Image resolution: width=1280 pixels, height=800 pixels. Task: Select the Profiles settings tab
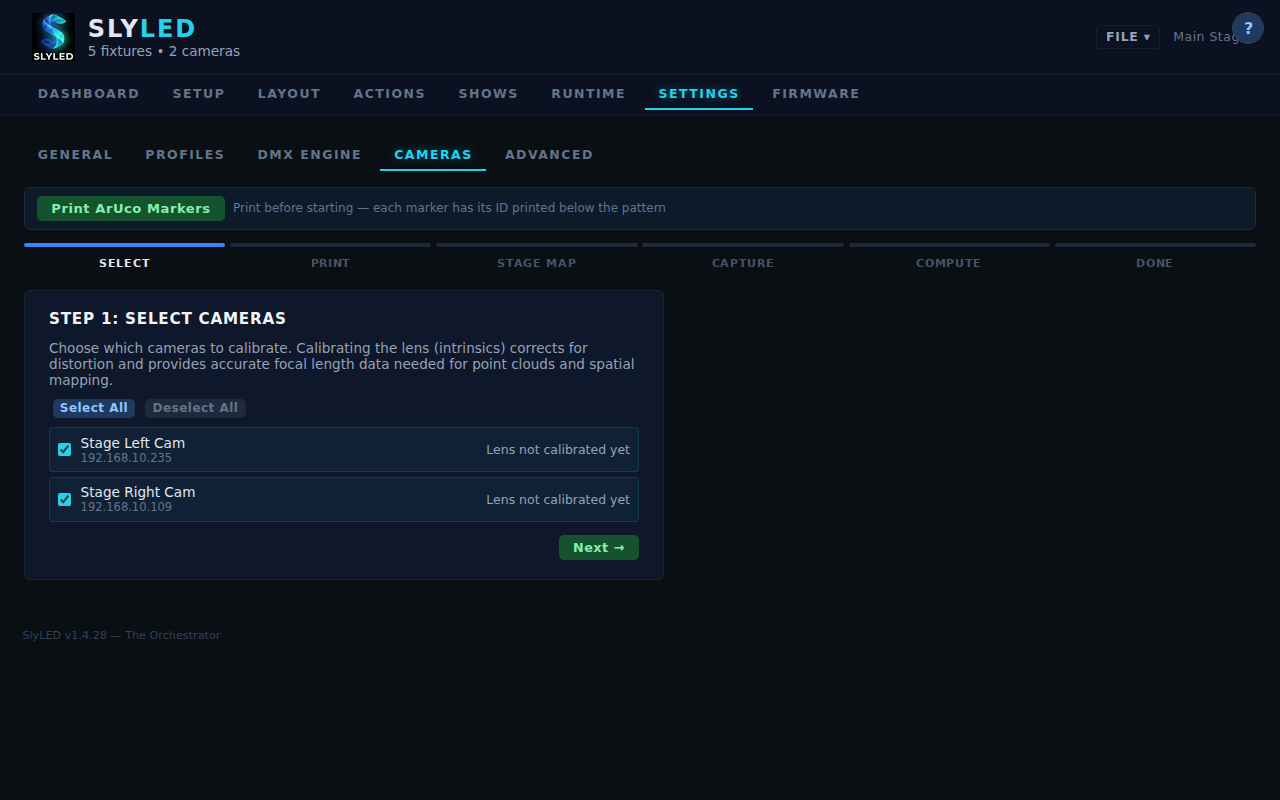tap(185, 155)
